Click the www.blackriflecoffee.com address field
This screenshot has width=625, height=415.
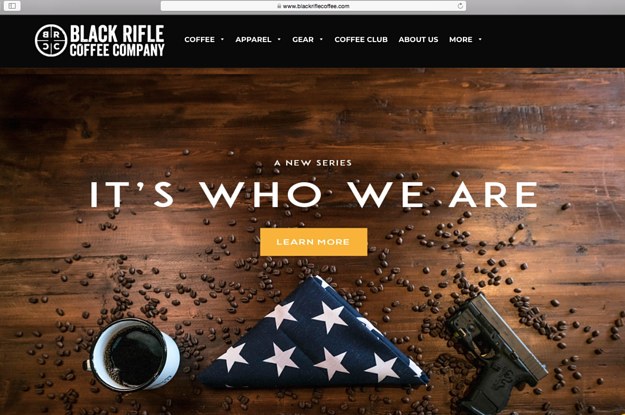pyautogui.click(x=313, y=6)
